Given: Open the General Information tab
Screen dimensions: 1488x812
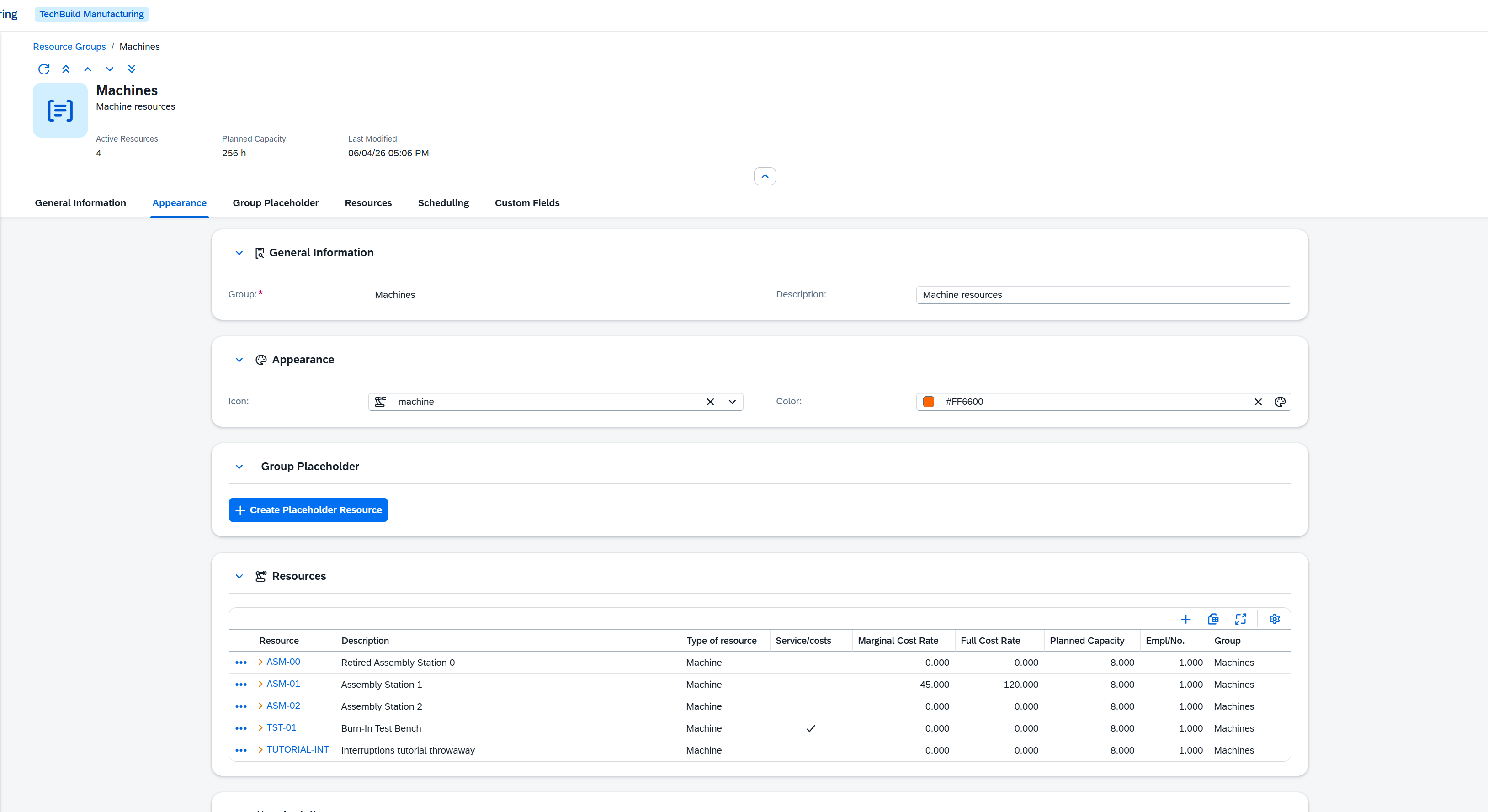Looking at the screenshot, I should pyautogui.click(x=80, y=203).
